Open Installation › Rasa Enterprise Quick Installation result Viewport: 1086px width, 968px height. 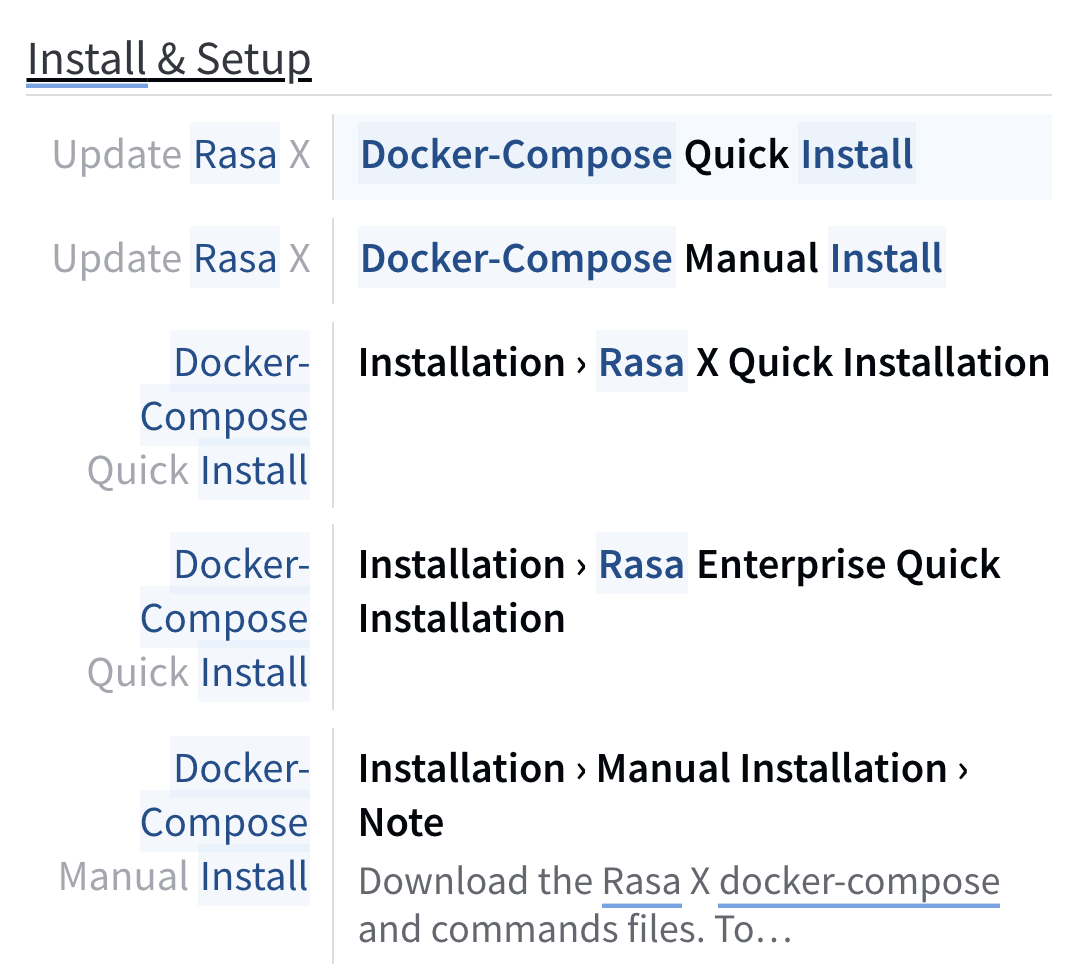[x=678, y=590]
